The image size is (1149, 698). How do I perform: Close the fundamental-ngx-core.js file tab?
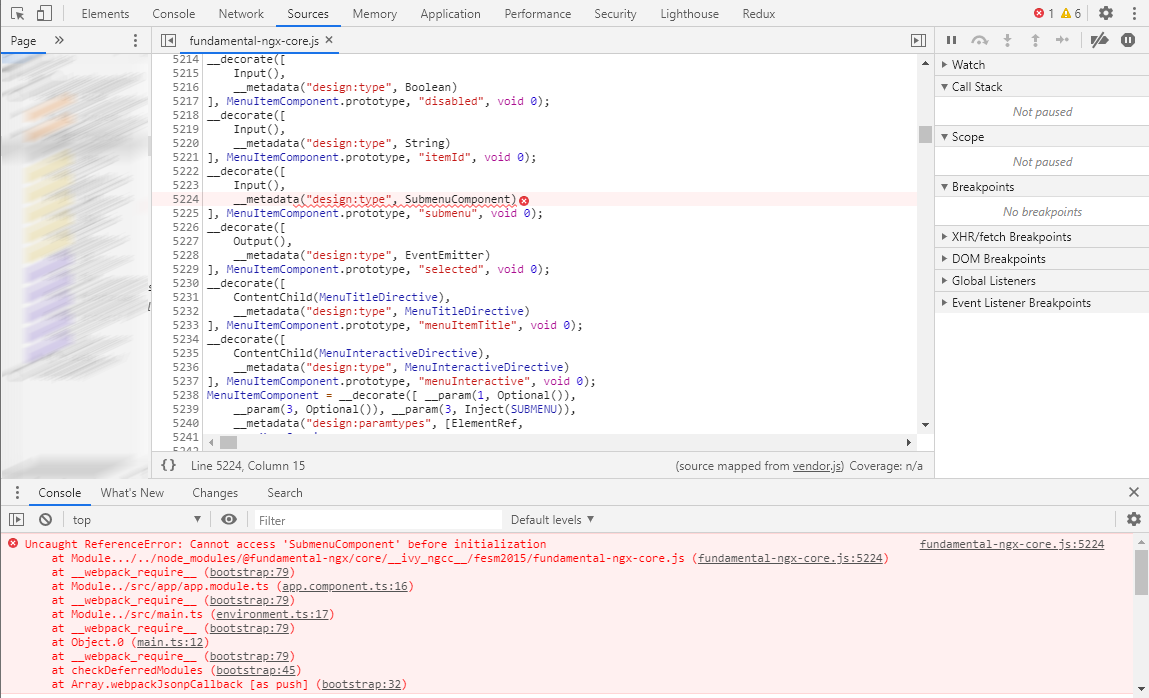tap(329, 40)
